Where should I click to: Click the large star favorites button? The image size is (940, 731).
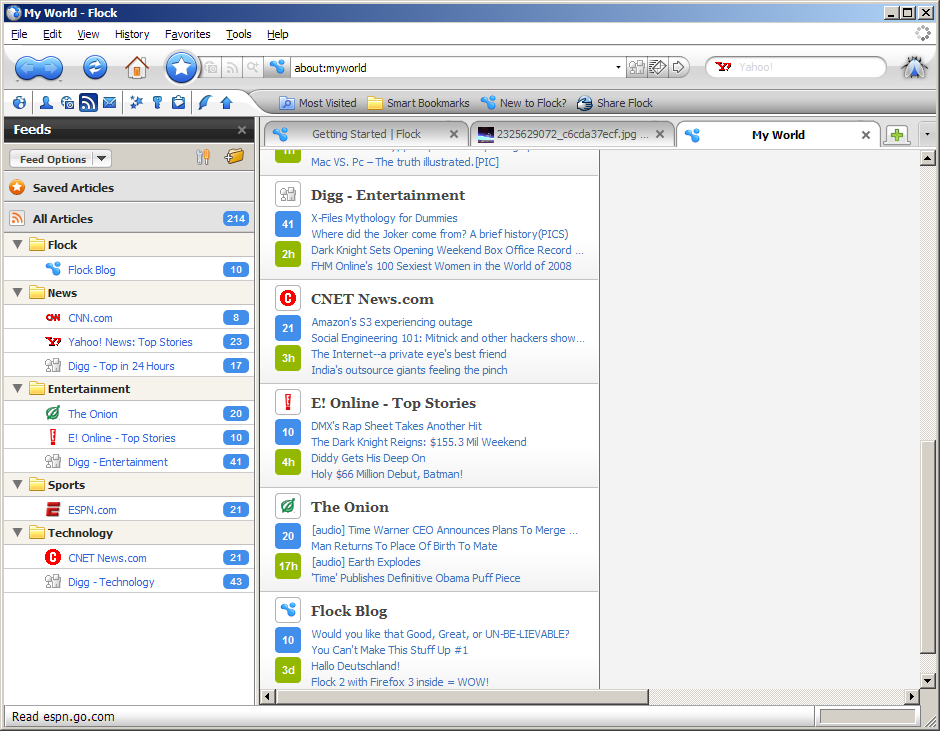[181, 67]
